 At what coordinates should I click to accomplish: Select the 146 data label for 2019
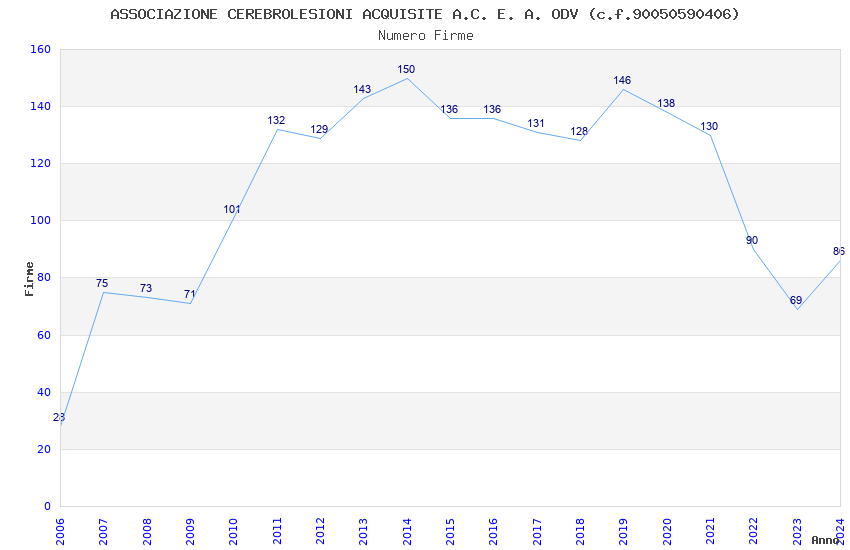[622, 80]
